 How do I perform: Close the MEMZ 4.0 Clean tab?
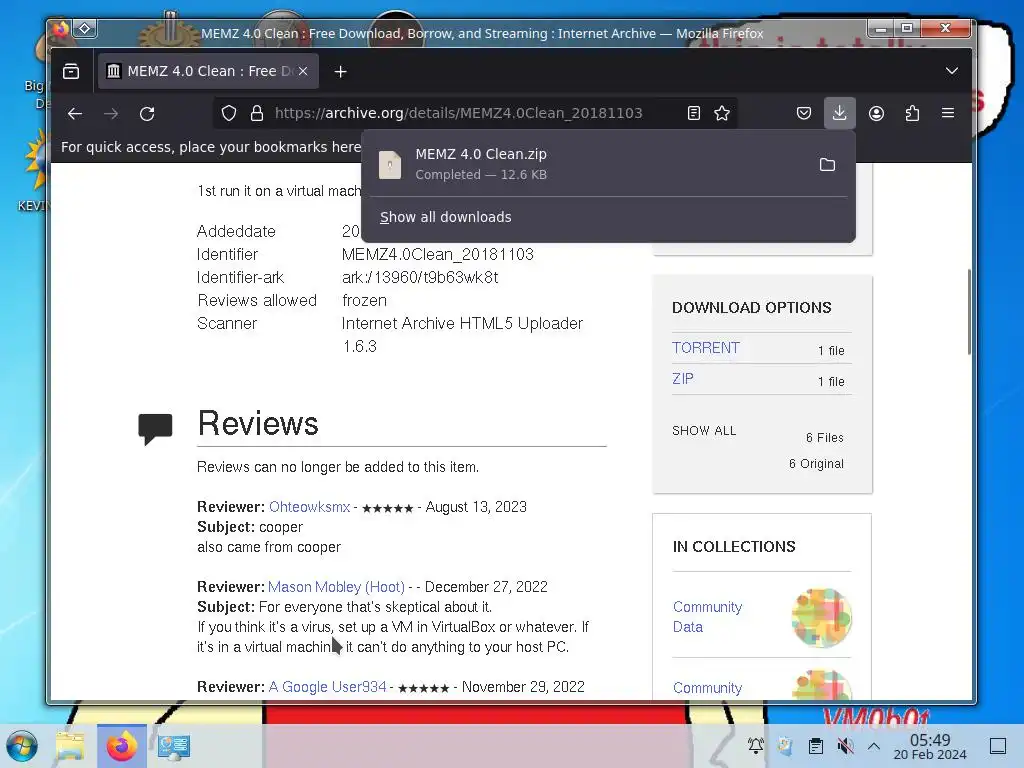(303, 71)
